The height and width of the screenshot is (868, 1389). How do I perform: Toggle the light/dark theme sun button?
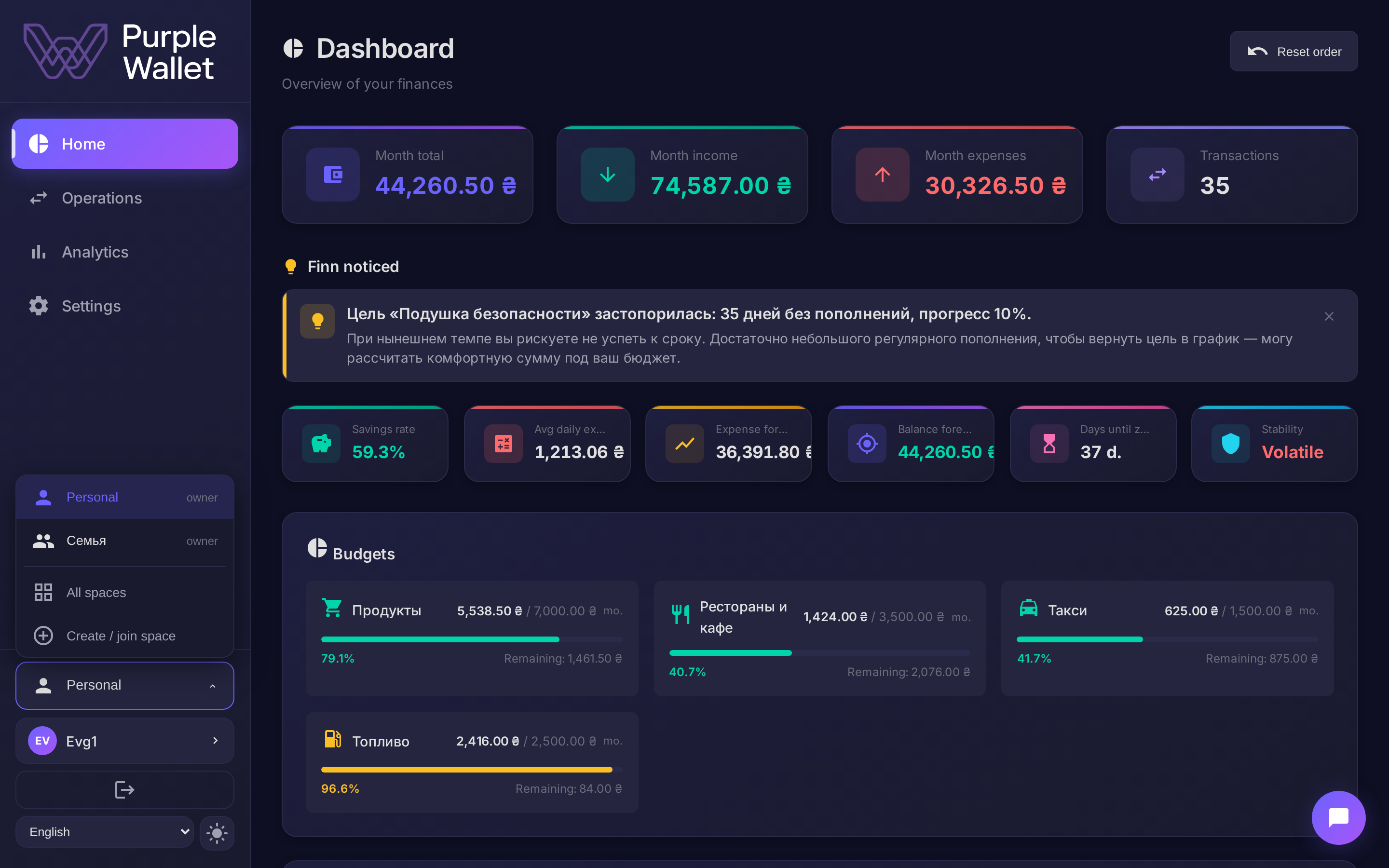pos(217,833)
